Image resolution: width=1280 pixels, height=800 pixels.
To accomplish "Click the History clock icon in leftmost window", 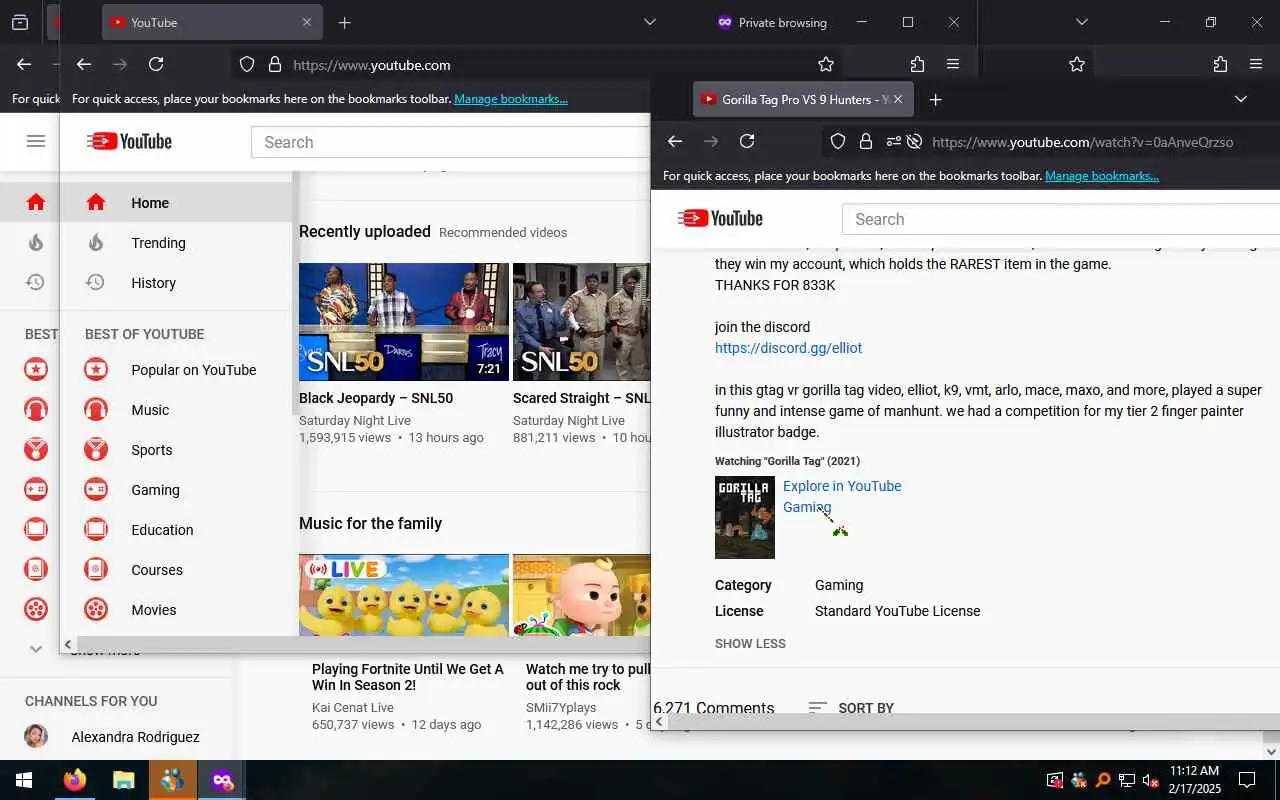I will 36,282.
